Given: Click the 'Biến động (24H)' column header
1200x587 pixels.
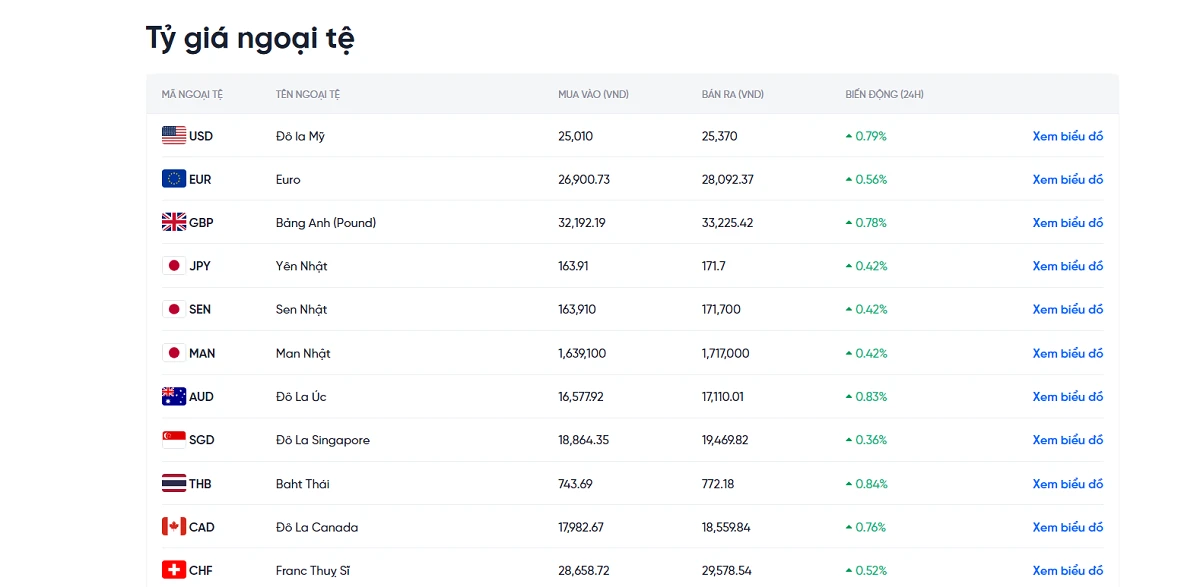Looking at the screenshot, I should click(884, 94).
